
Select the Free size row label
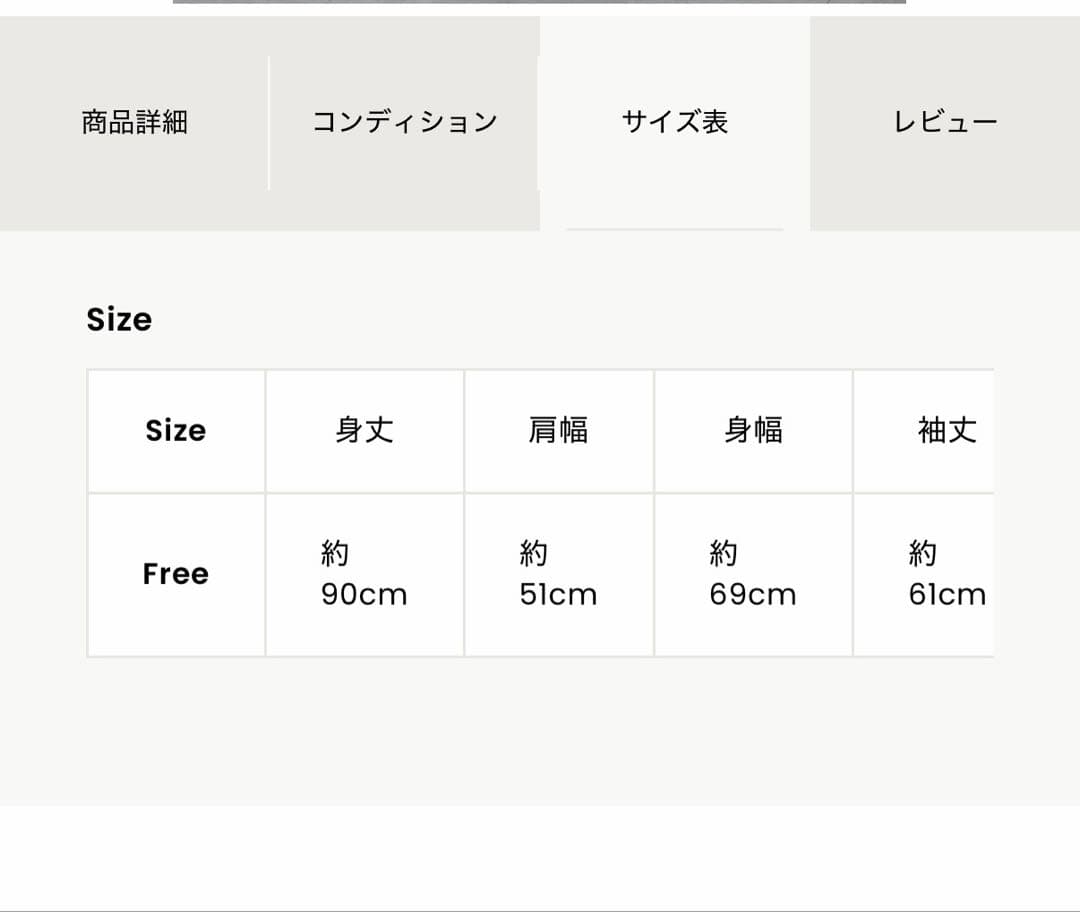point(176,574)
